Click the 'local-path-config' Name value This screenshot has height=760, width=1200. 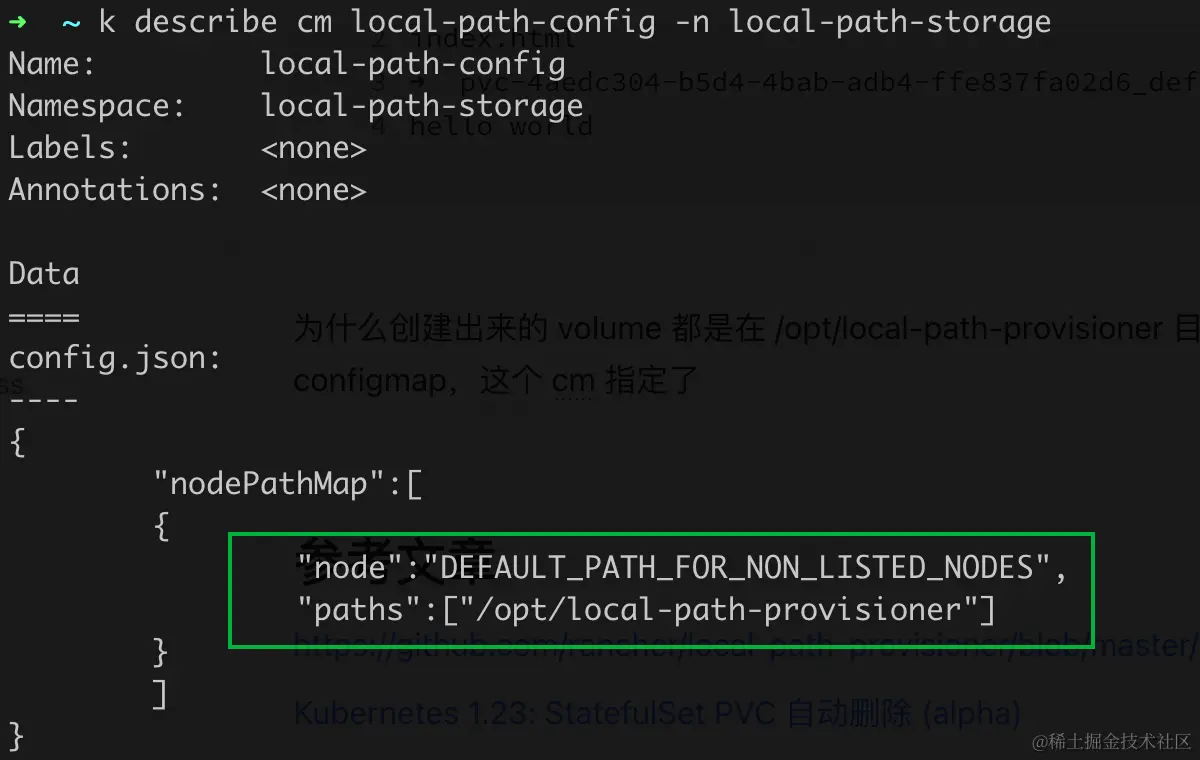coord(413,64)
